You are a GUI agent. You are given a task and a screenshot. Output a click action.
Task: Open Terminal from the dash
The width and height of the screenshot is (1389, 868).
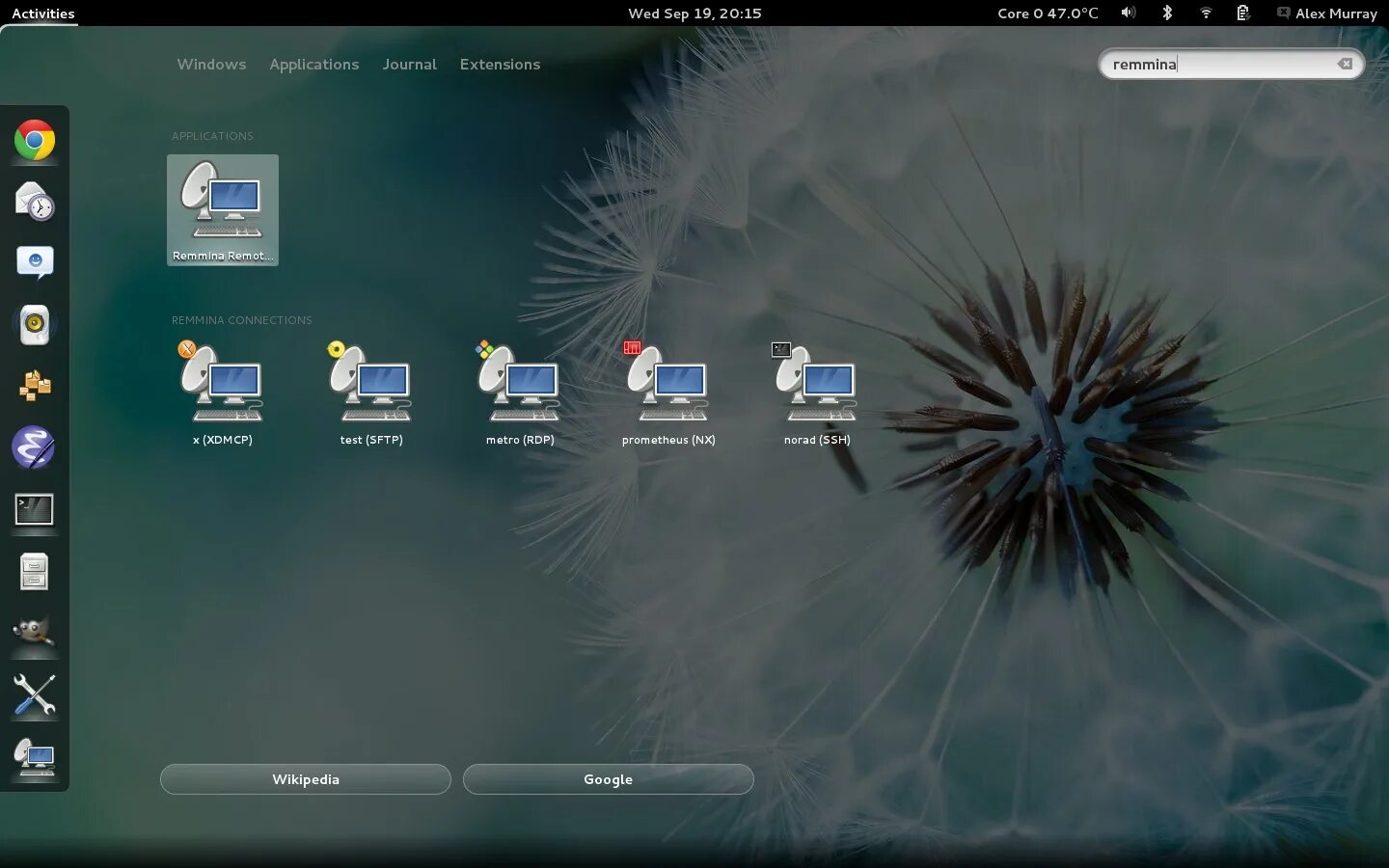coord(35,509)
